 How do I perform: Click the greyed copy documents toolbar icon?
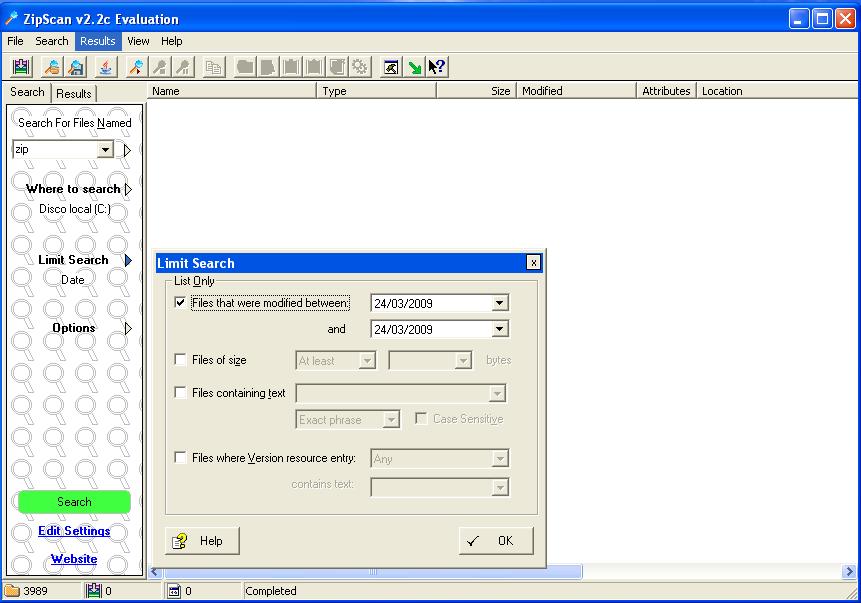tap(214, 67)
